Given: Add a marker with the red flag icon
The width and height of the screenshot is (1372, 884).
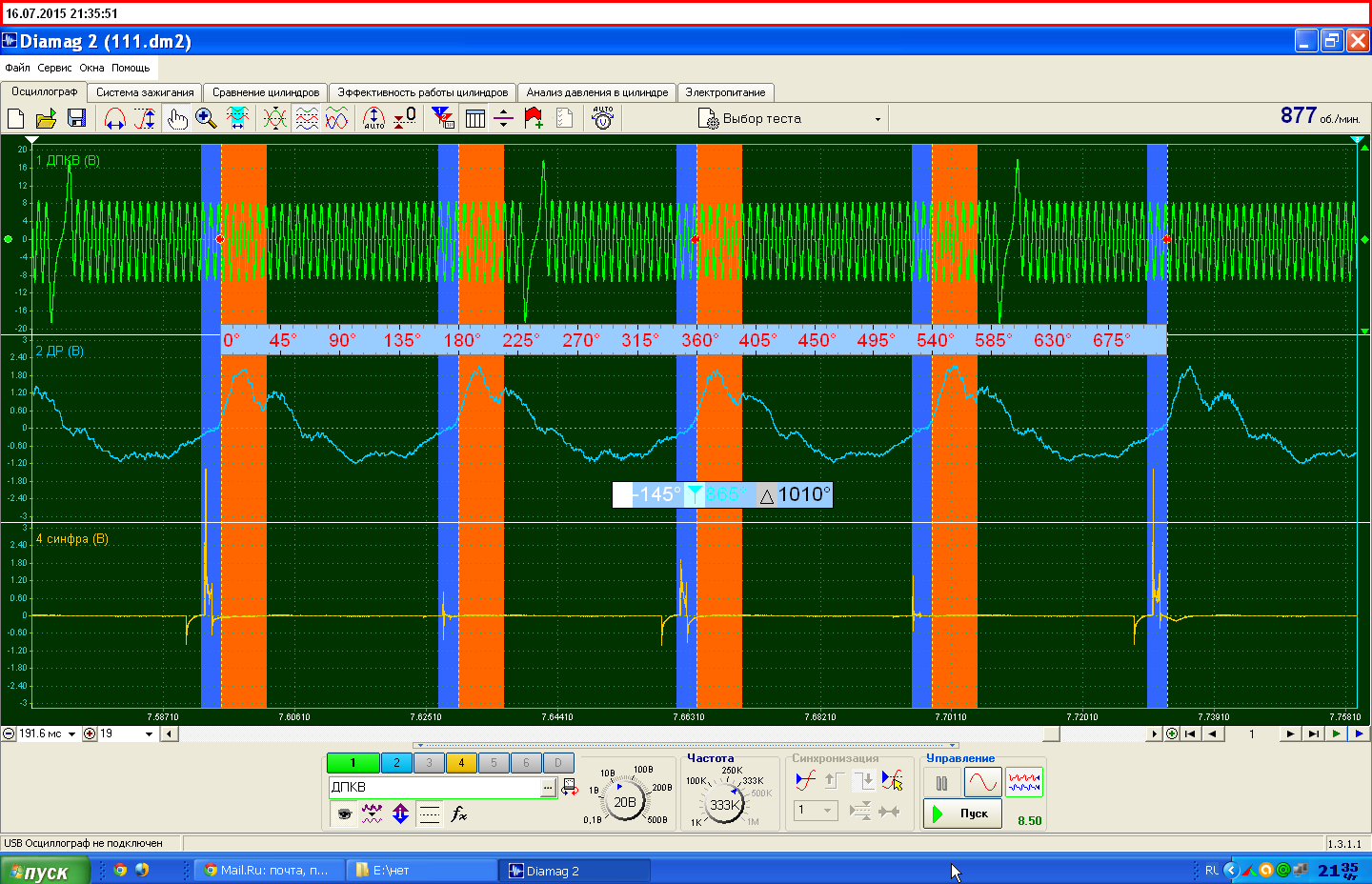Looking at the screenshot, I should coord(534,118).
